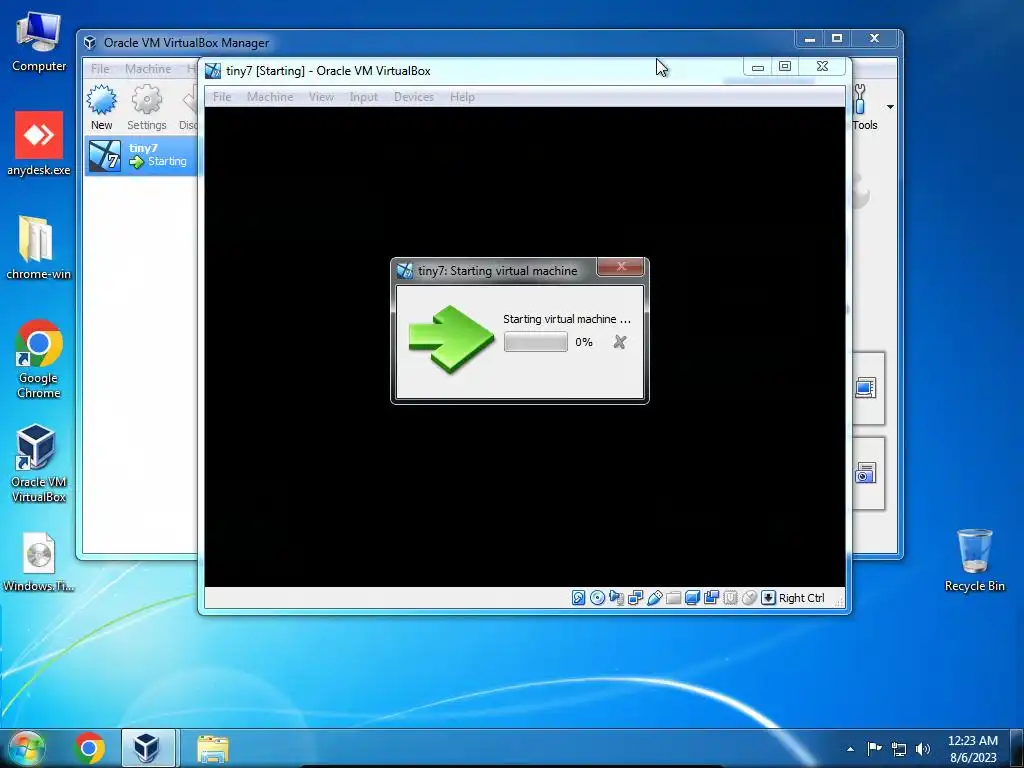Open the tiny7 window Machine menu

270,97
